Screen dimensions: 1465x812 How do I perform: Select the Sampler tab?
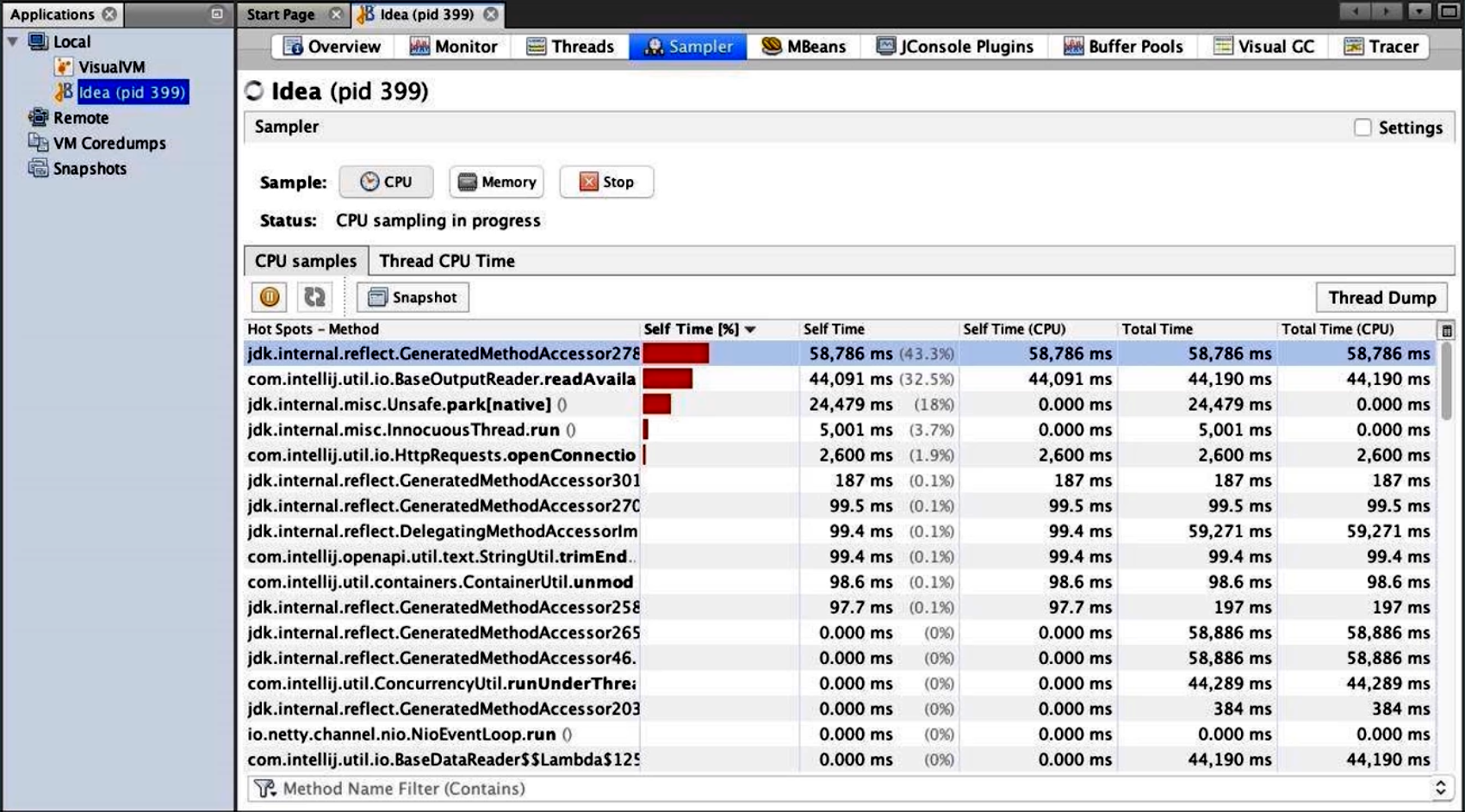(688, 46)
